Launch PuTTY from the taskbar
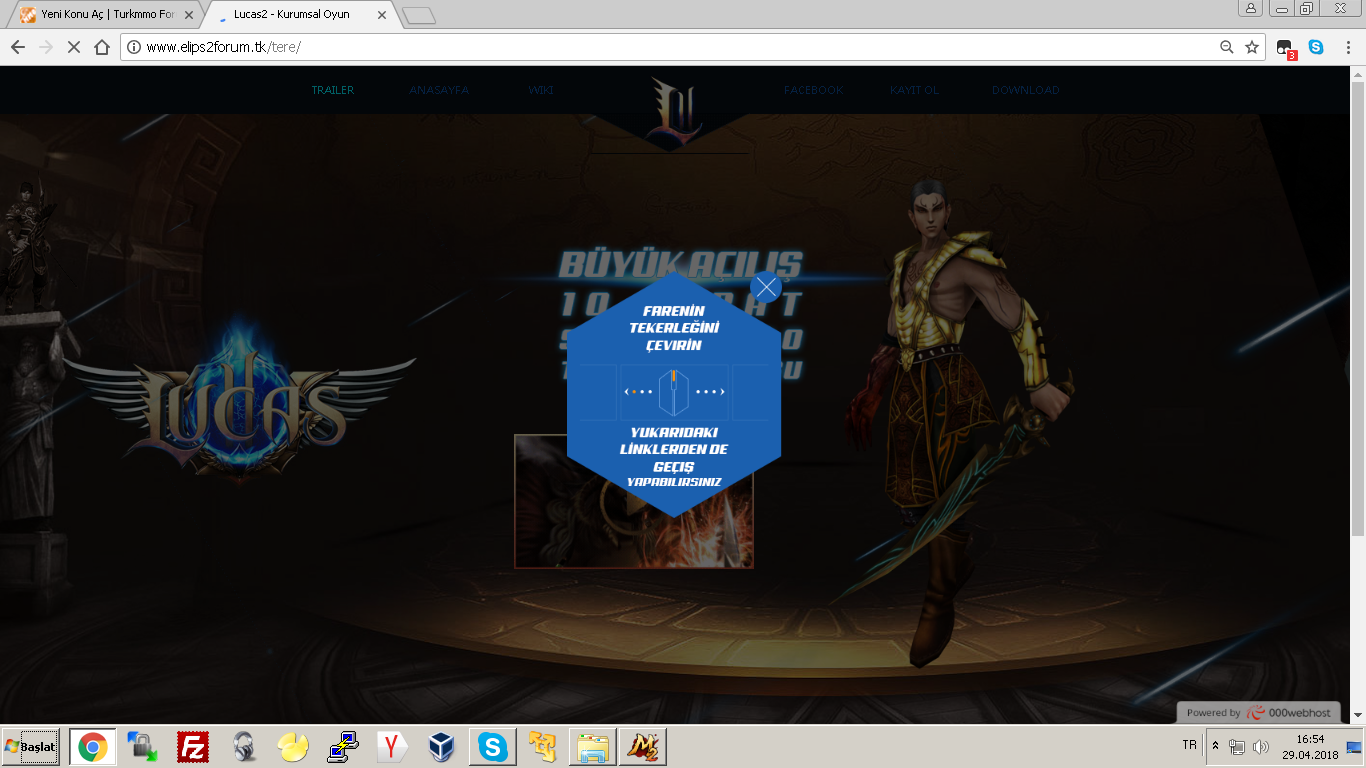1366x768 pixels. pos(343,747)
